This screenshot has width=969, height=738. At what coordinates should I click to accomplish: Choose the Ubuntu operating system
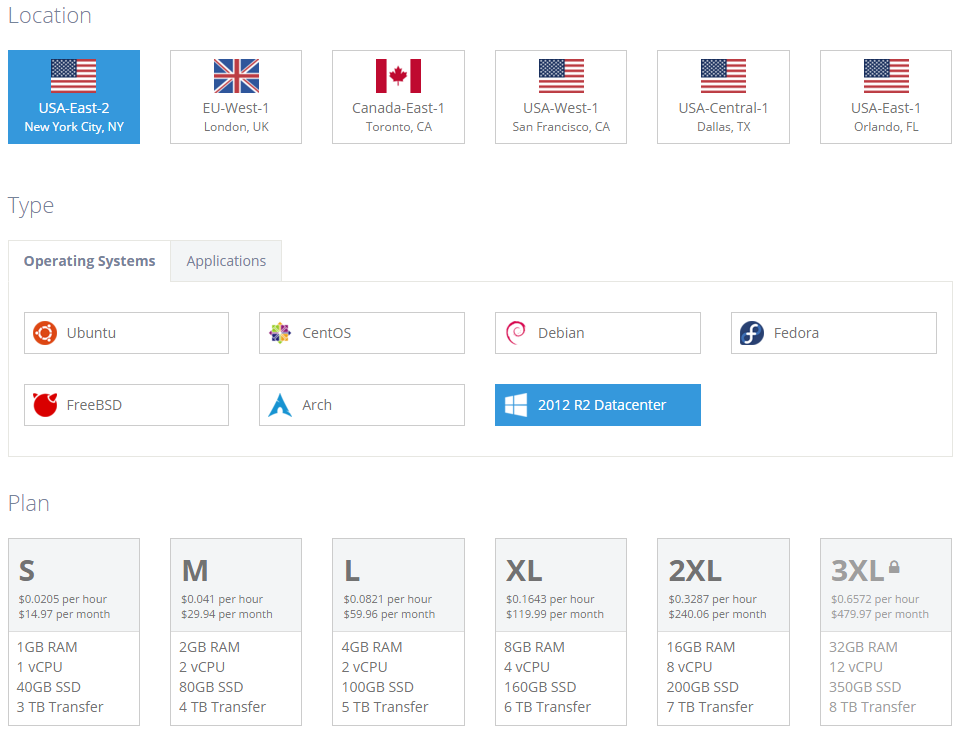(x=126, y=333)
